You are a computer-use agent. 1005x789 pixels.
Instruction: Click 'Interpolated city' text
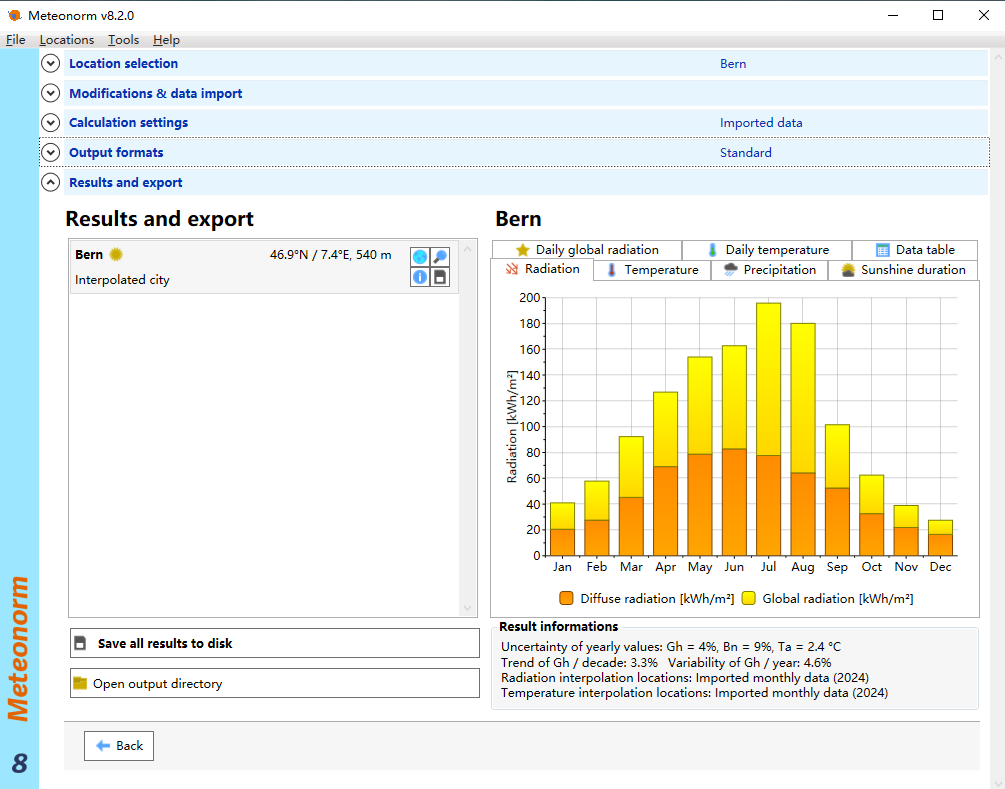122,280
